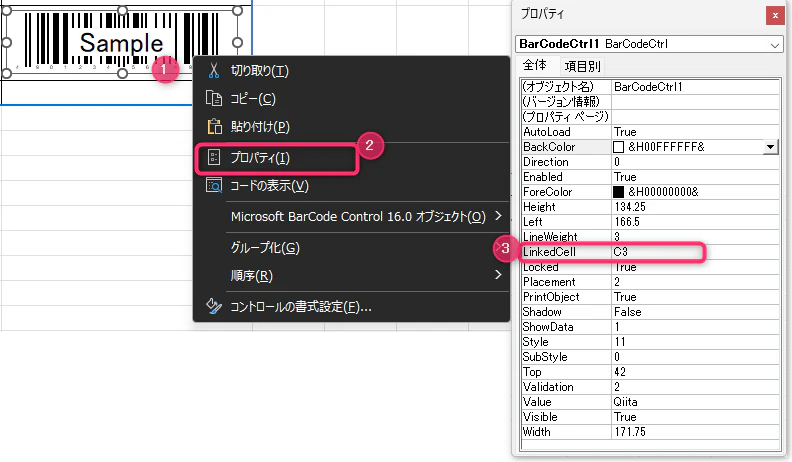Click Shadow value False
Screen dimensions: 792x462
coord(627,312)
